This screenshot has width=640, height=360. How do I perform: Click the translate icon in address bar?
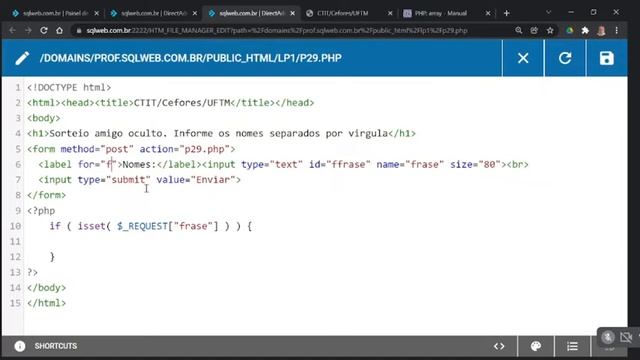click(x=534, y=30)
